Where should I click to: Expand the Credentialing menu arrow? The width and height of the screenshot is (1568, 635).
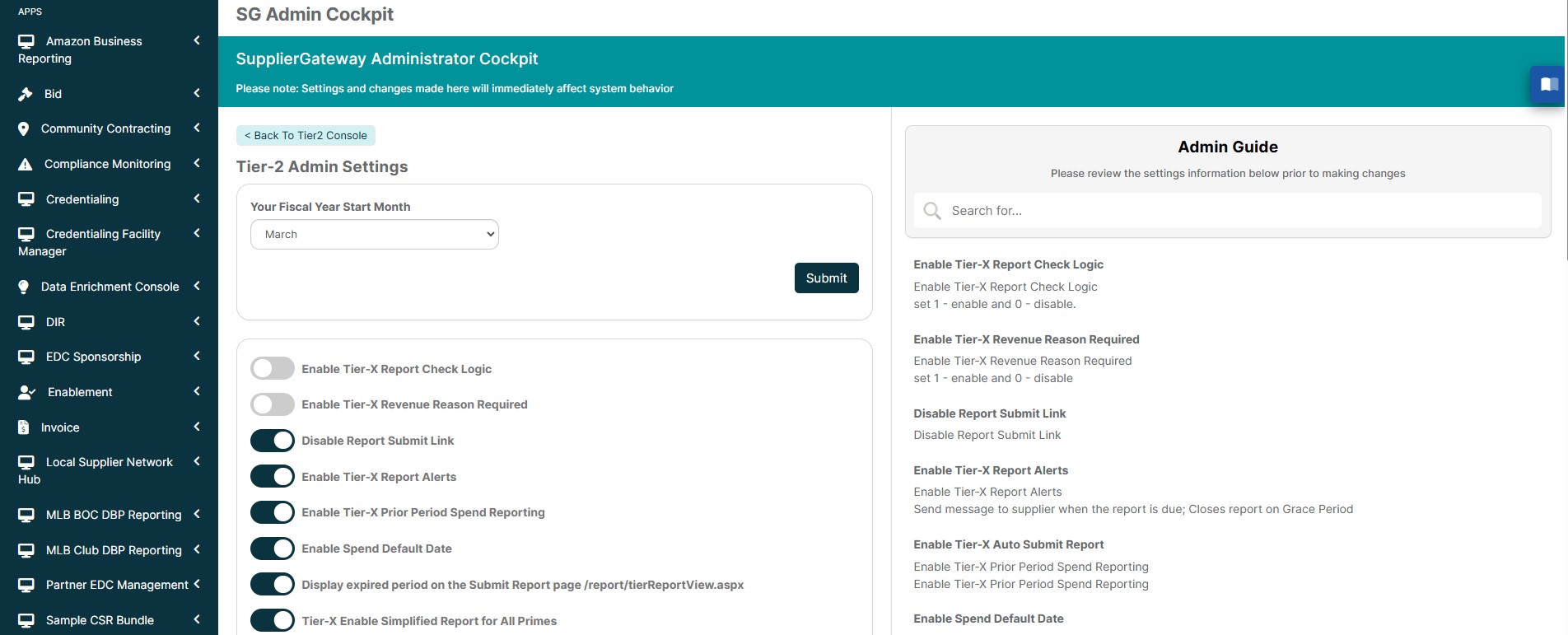tap(197, 198)
